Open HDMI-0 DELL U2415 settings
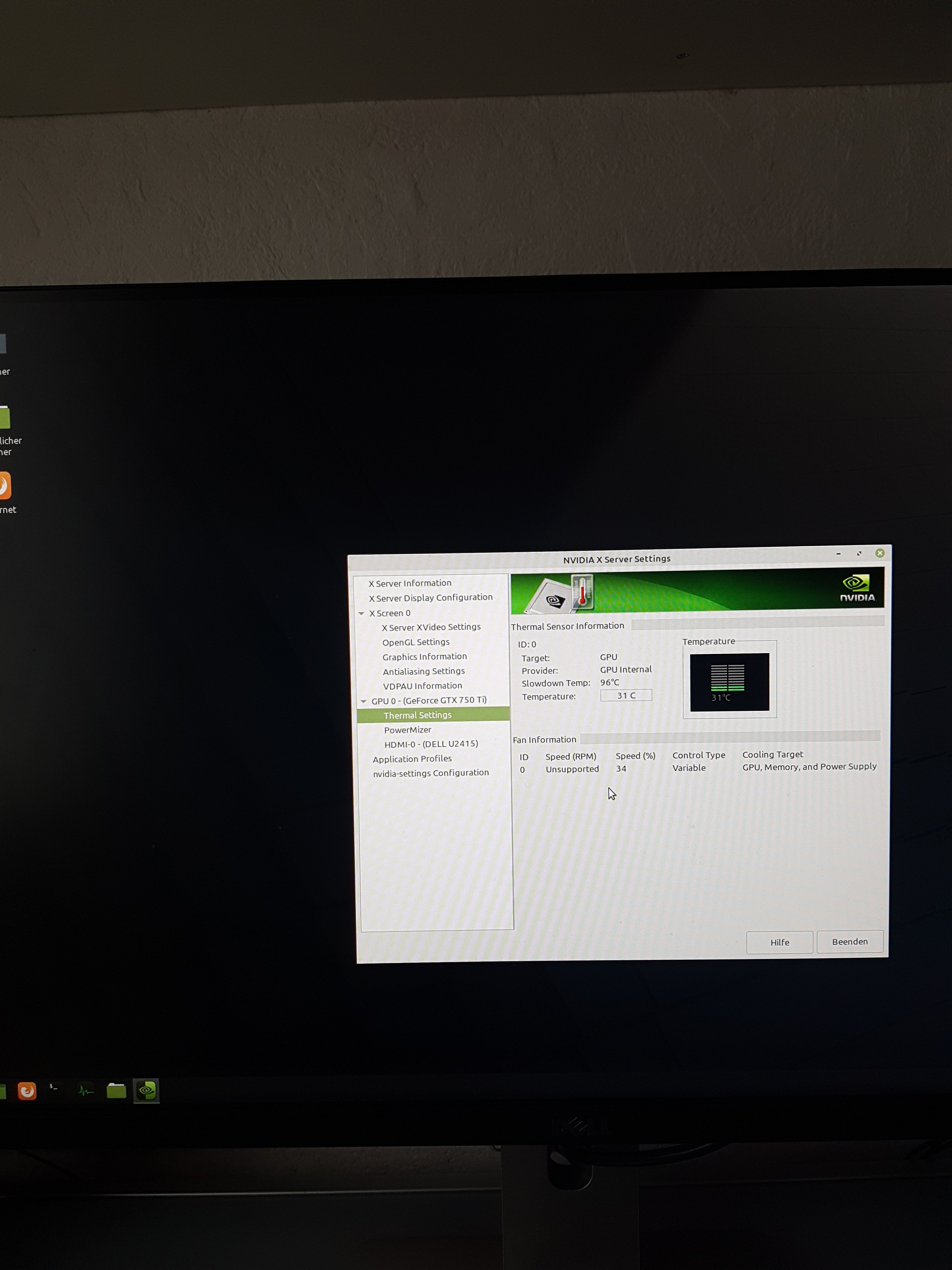The image size is (952, 1270). [431, 744]
